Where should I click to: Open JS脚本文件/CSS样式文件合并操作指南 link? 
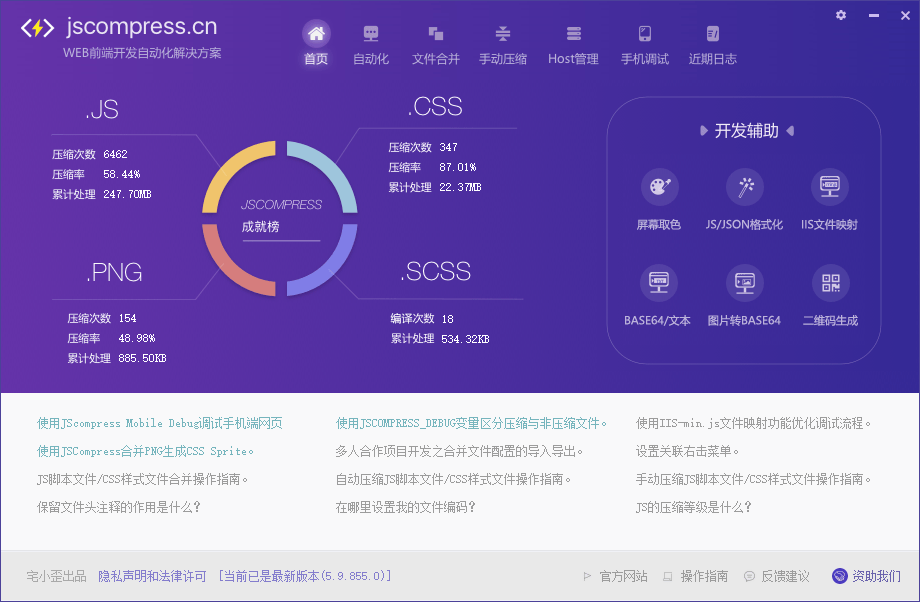pos(142,479)
